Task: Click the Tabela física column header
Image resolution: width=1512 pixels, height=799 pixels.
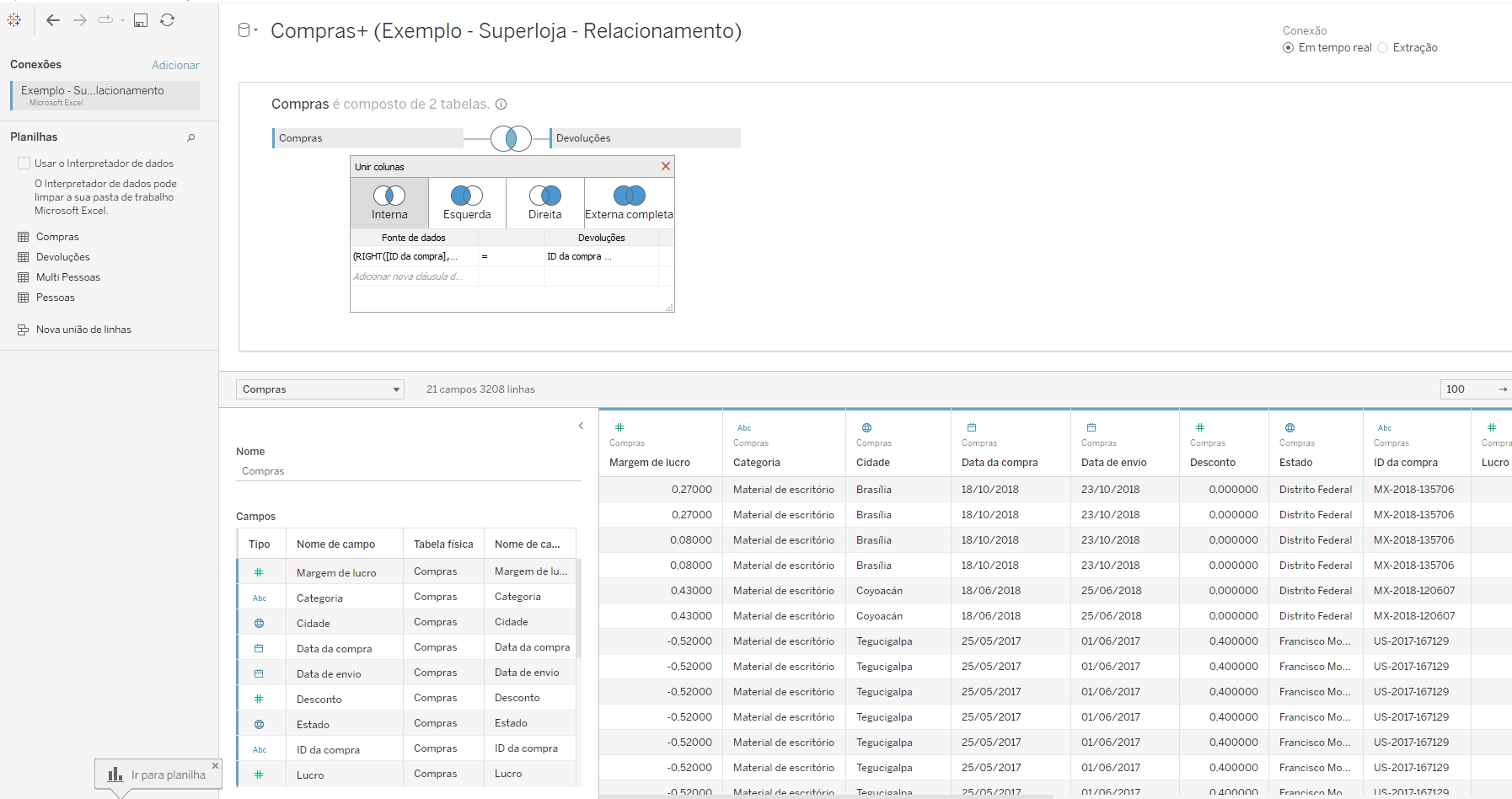Action: [x=443, y=544]
